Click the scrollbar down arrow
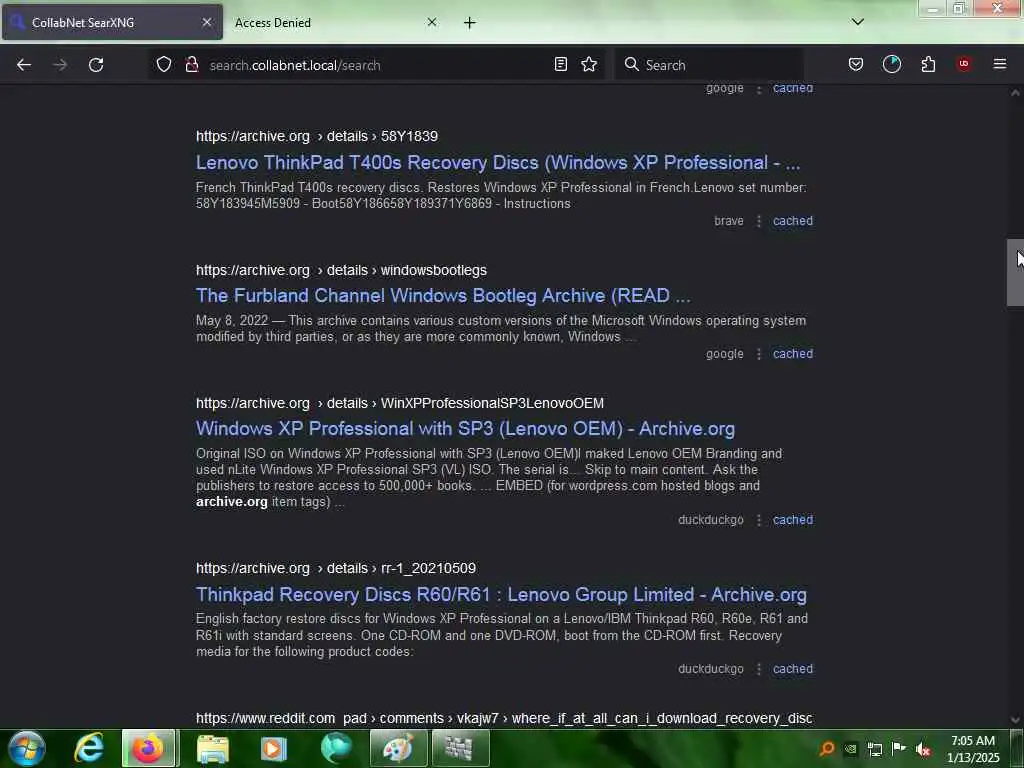The height and width of the screenshot is (768, 1024). tap(1014, 720)
